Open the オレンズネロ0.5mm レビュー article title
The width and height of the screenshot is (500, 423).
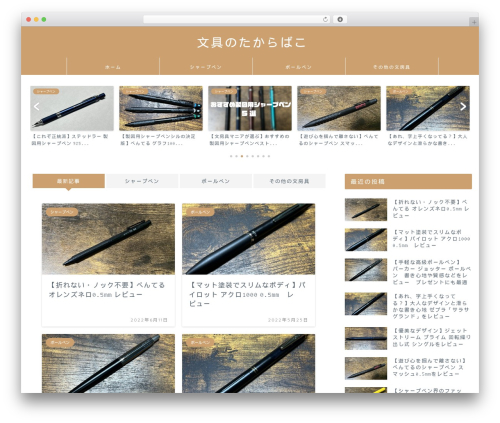tap(107, 290)
